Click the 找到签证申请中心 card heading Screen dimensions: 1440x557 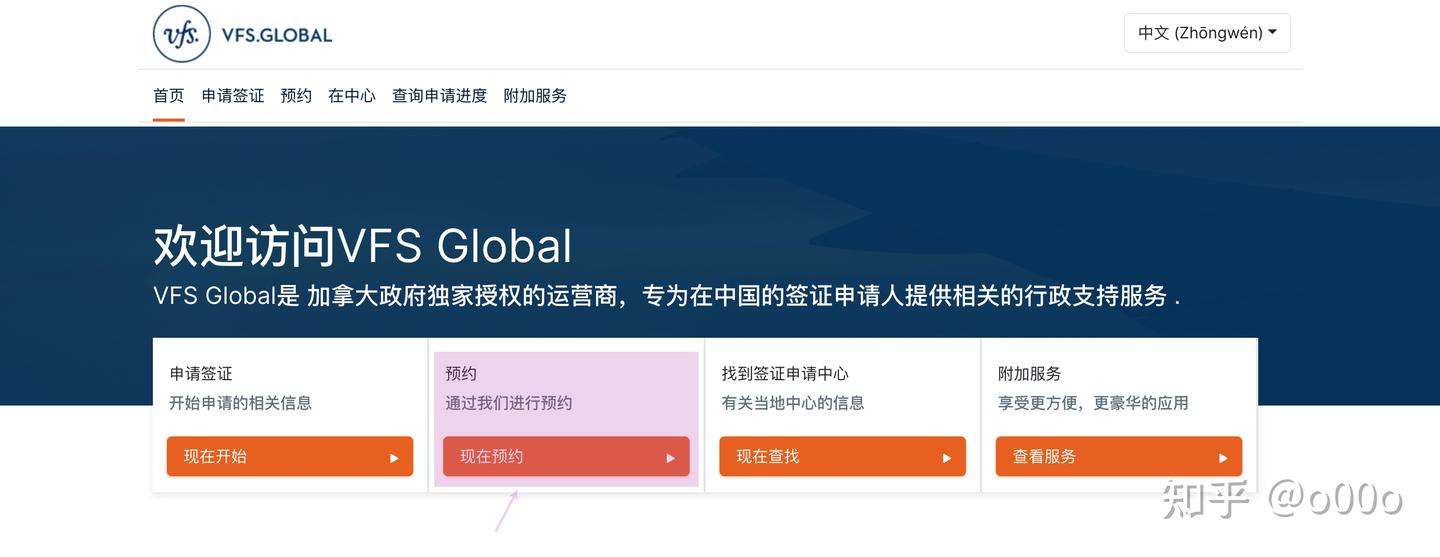point(785,373)
